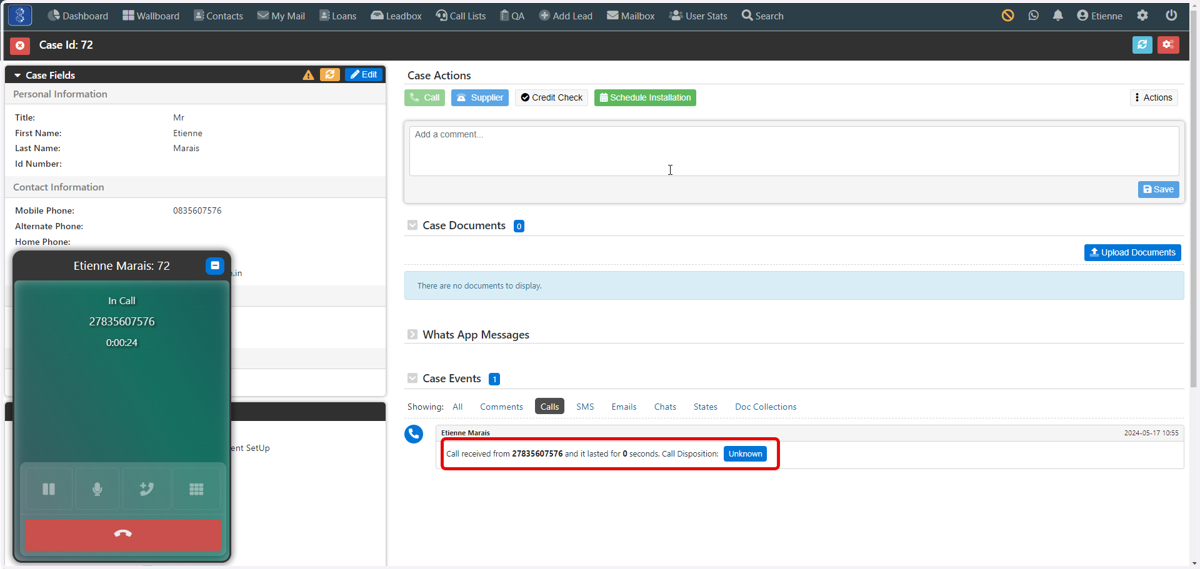
Task: Close Case Id 72 with red X
Action: pos(20,45)
